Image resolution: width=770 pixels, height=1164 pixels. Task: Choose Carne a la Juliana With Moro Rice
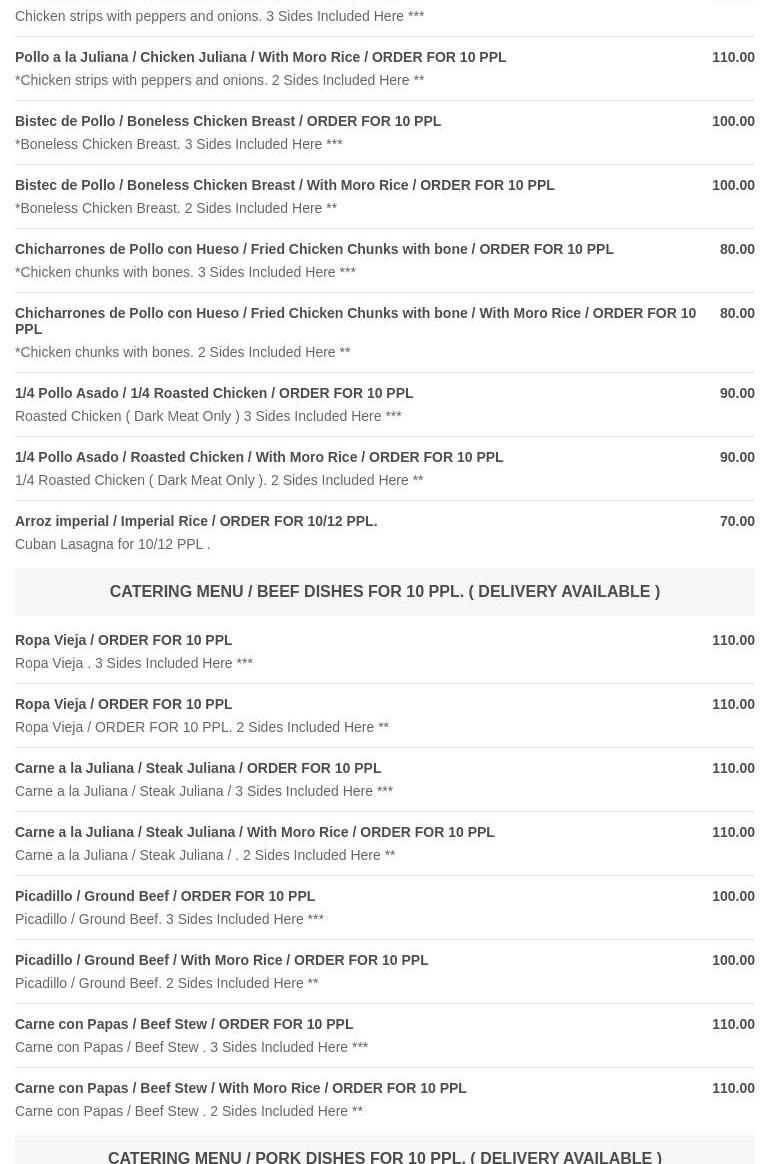coord(255,833)
